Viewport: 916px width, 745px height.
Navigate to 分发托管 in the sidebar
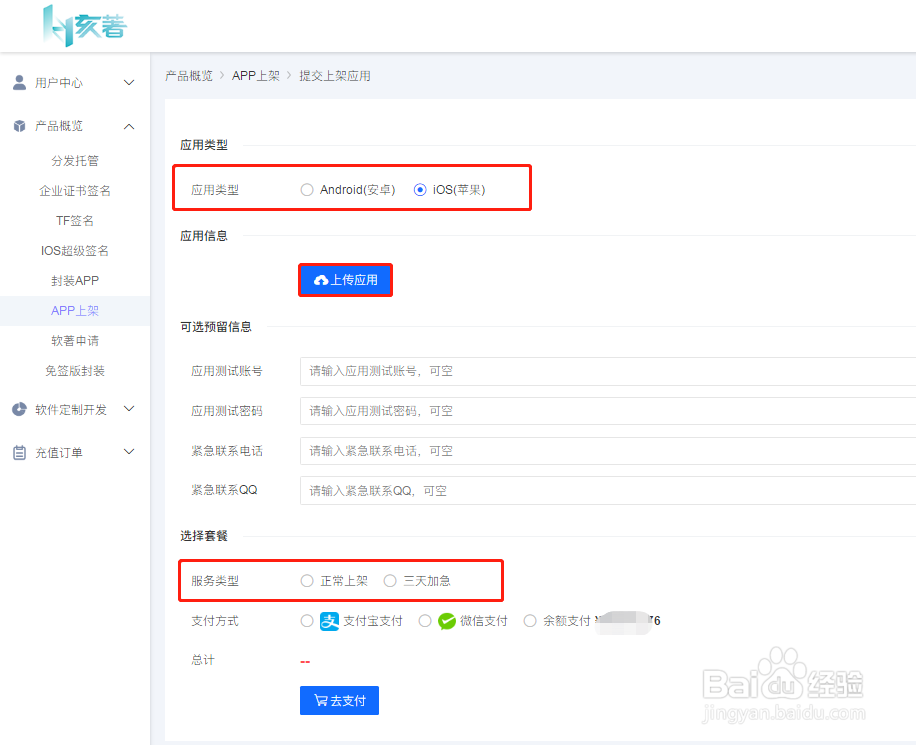coord(75,160)
